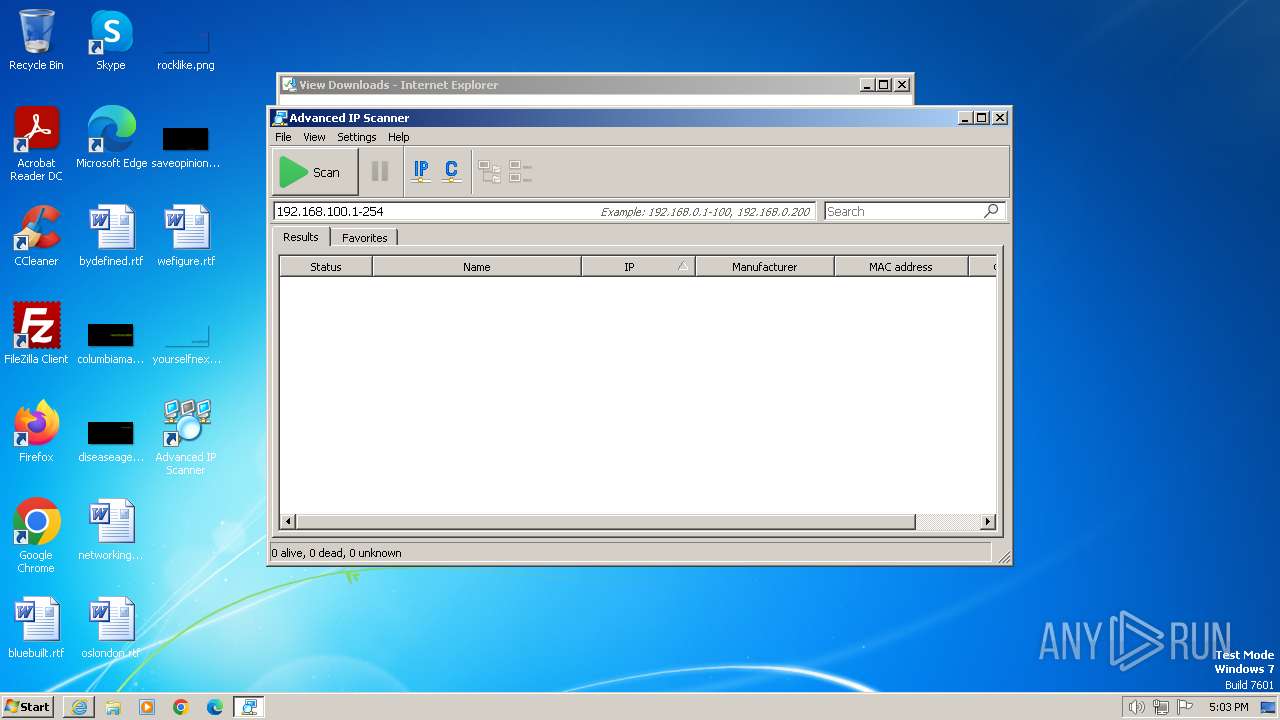Click the C subnet class icon
Screen dimensions: 1280x720
452,172
